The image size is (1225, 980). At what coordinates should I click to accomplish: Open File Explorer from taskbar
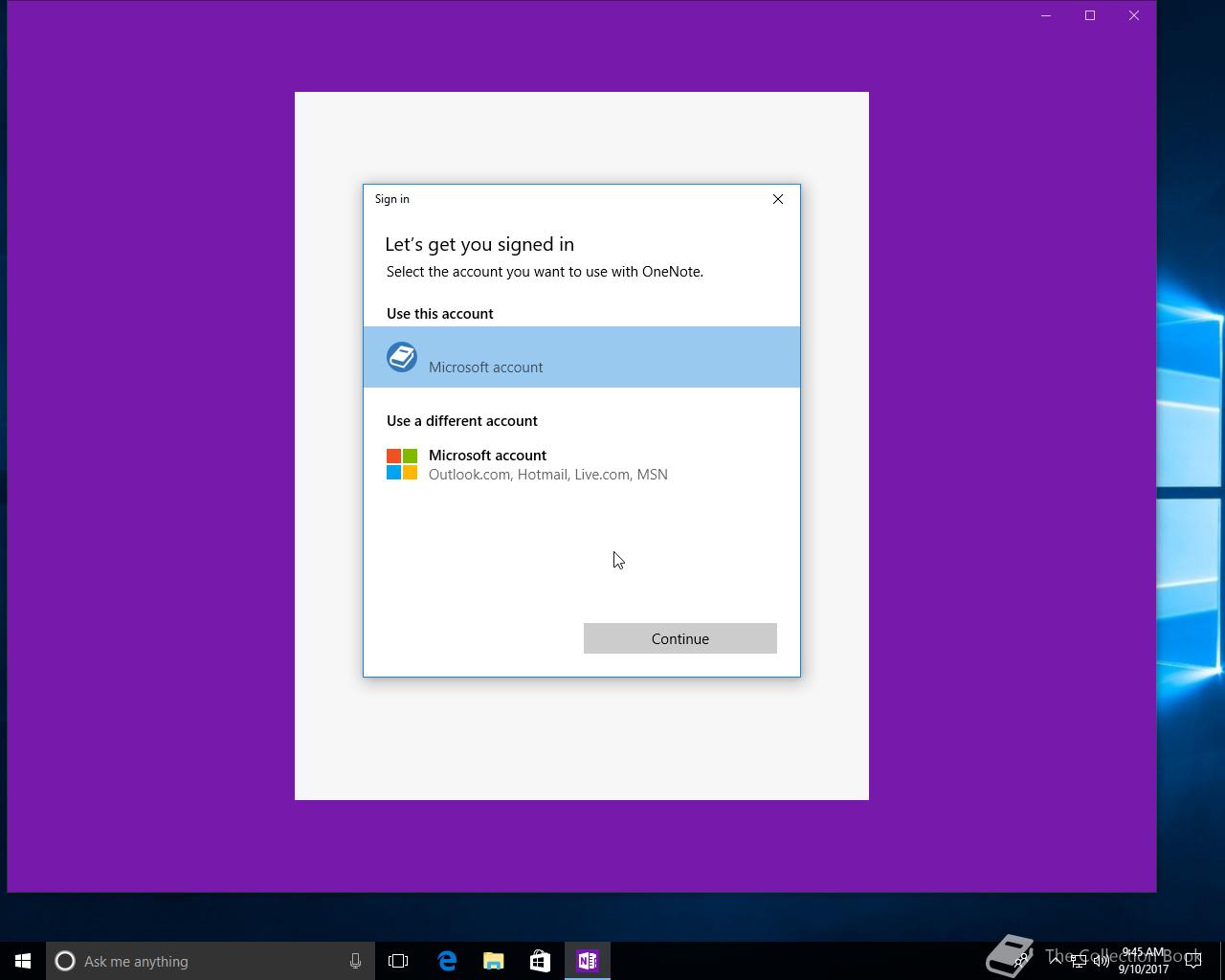[x=494, y=961]
